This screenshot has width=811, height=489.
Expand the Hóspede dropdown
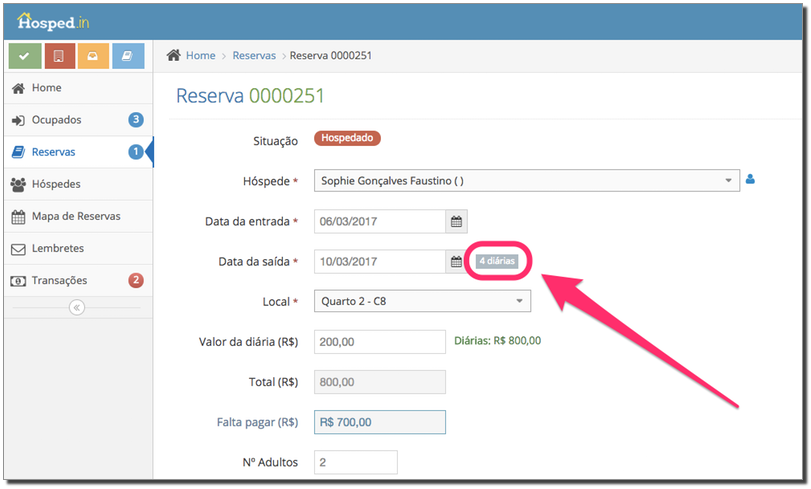pyautogui.click(x=527, y=181)
